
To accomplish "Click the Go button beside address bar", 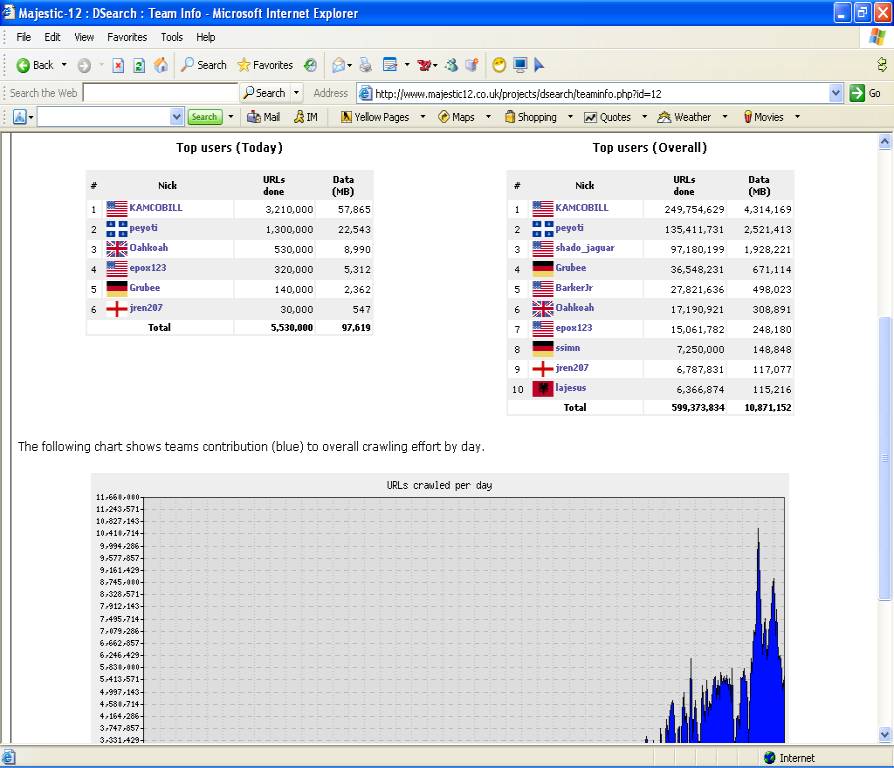I will click(866, 93).
